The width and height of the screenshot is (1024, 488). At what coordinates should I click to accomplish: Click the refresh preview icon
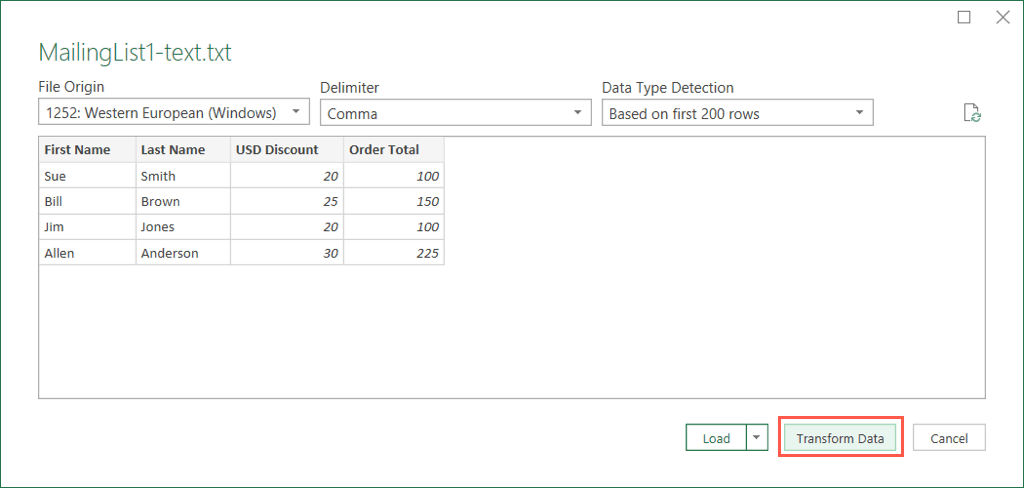click(x=971, y=113)
